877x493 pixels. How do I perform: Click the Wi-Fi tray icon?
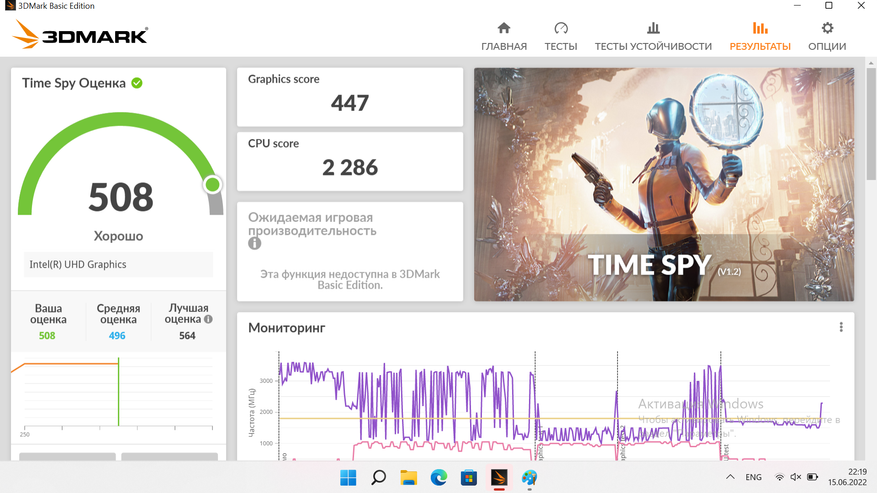[x=779, y=477]
